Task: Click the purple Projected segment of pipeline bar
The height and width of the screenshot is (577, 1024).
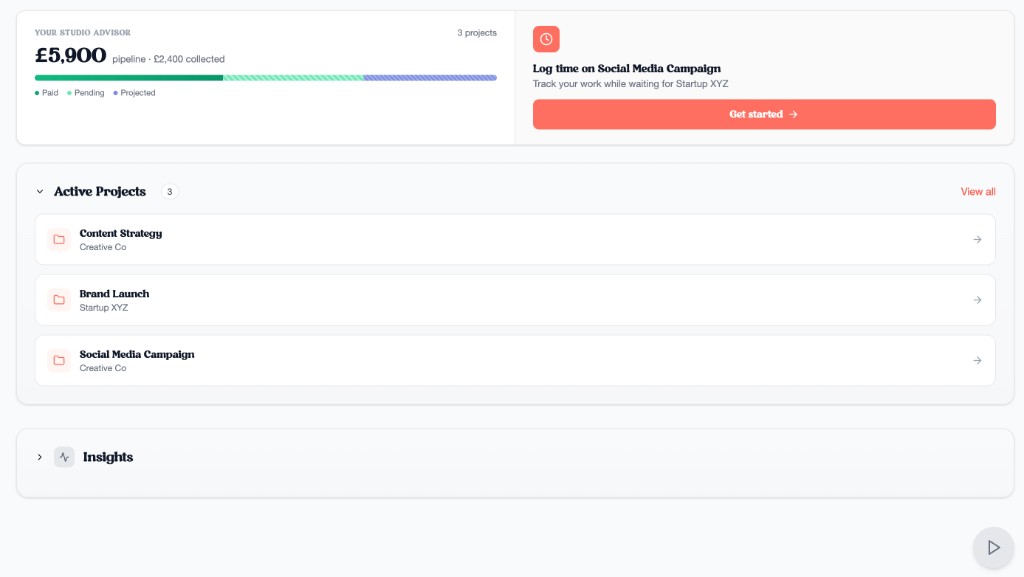Action: pos(429,77)
